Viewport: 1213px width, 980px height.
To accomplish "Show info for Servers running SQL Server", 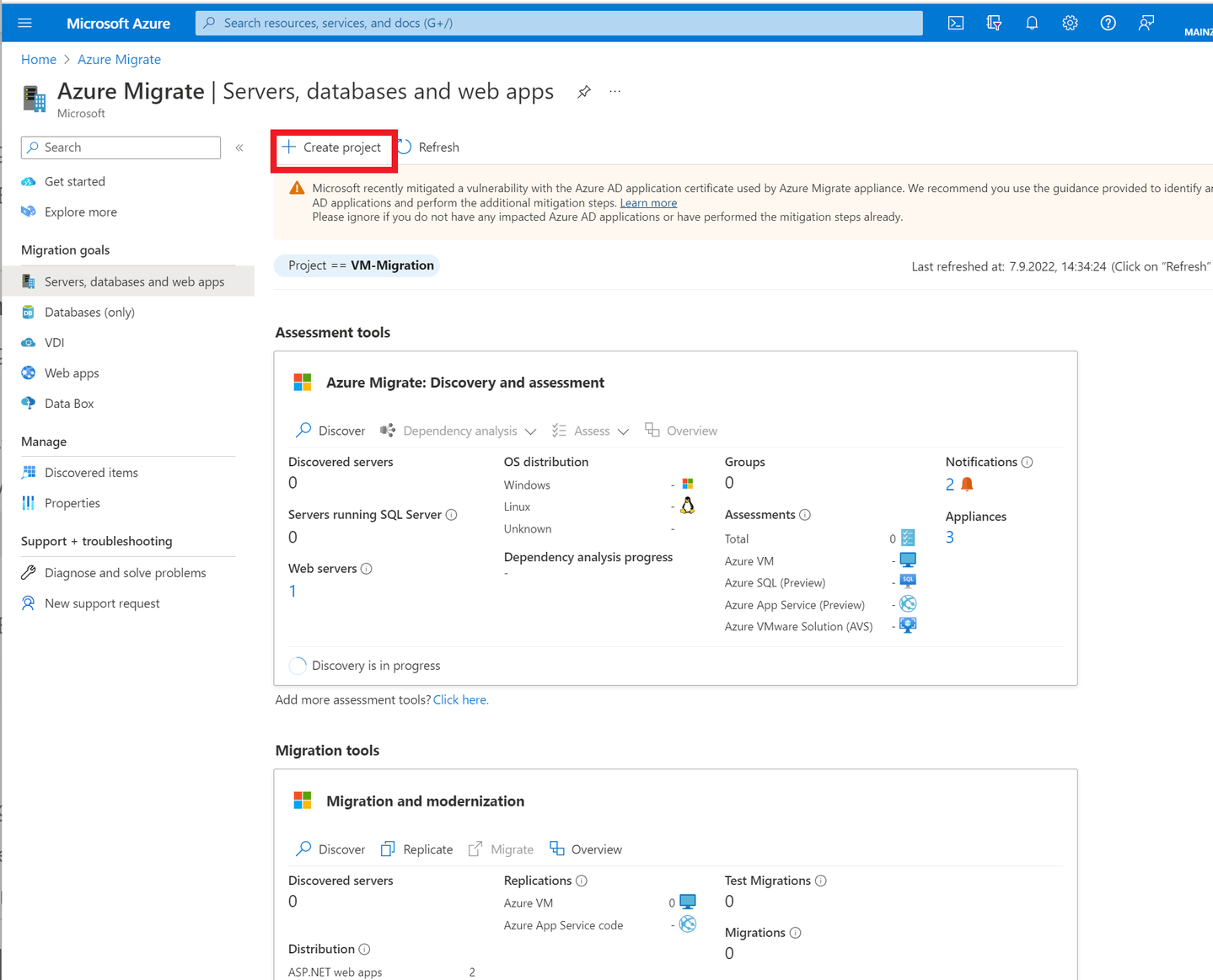I will tap(452, 515).
